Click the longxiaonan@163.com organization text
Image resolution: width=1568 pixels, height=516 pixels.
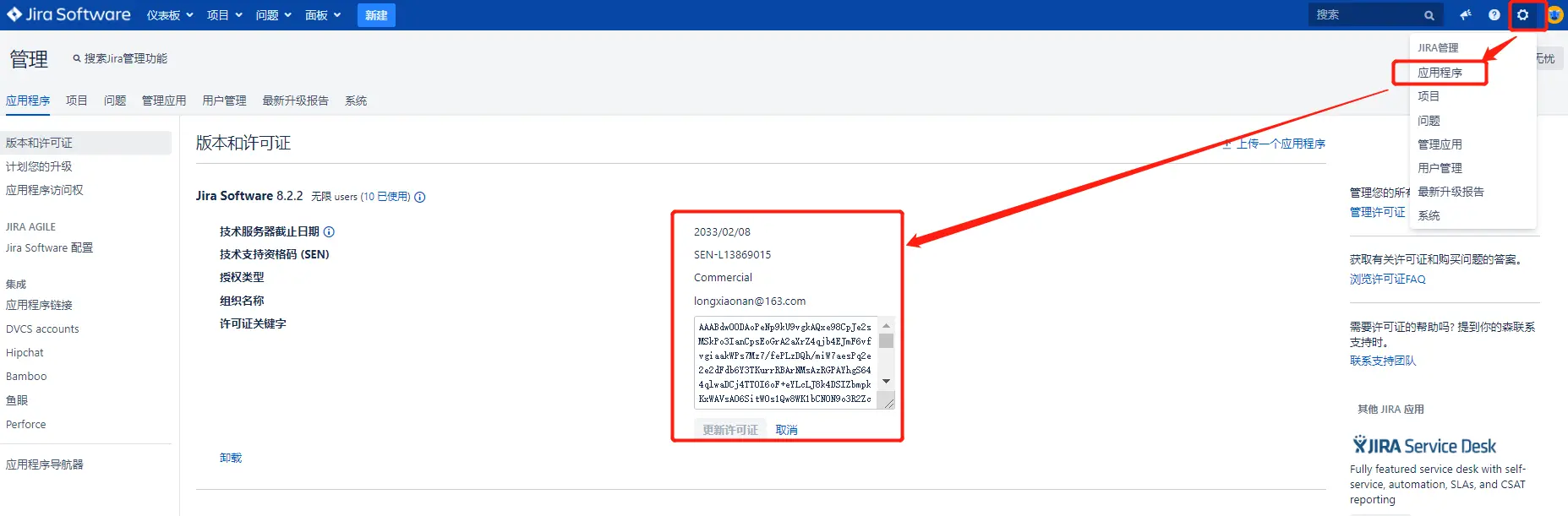pos(750,301)
